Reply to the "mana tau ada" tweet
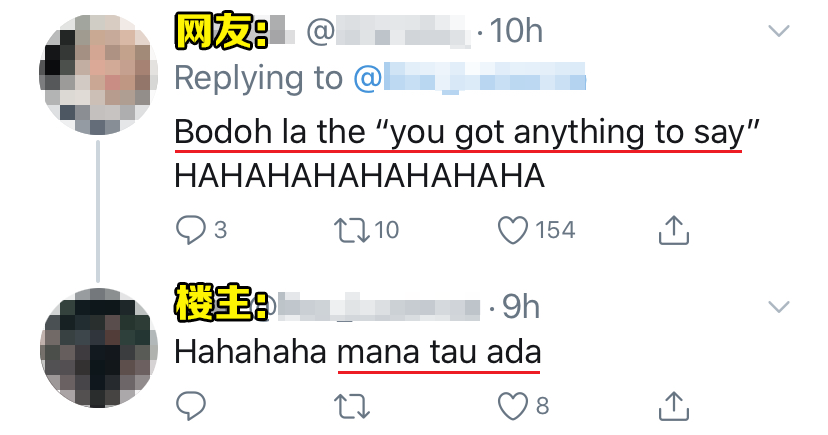The image size is (828, 435). tap(190, 405)
